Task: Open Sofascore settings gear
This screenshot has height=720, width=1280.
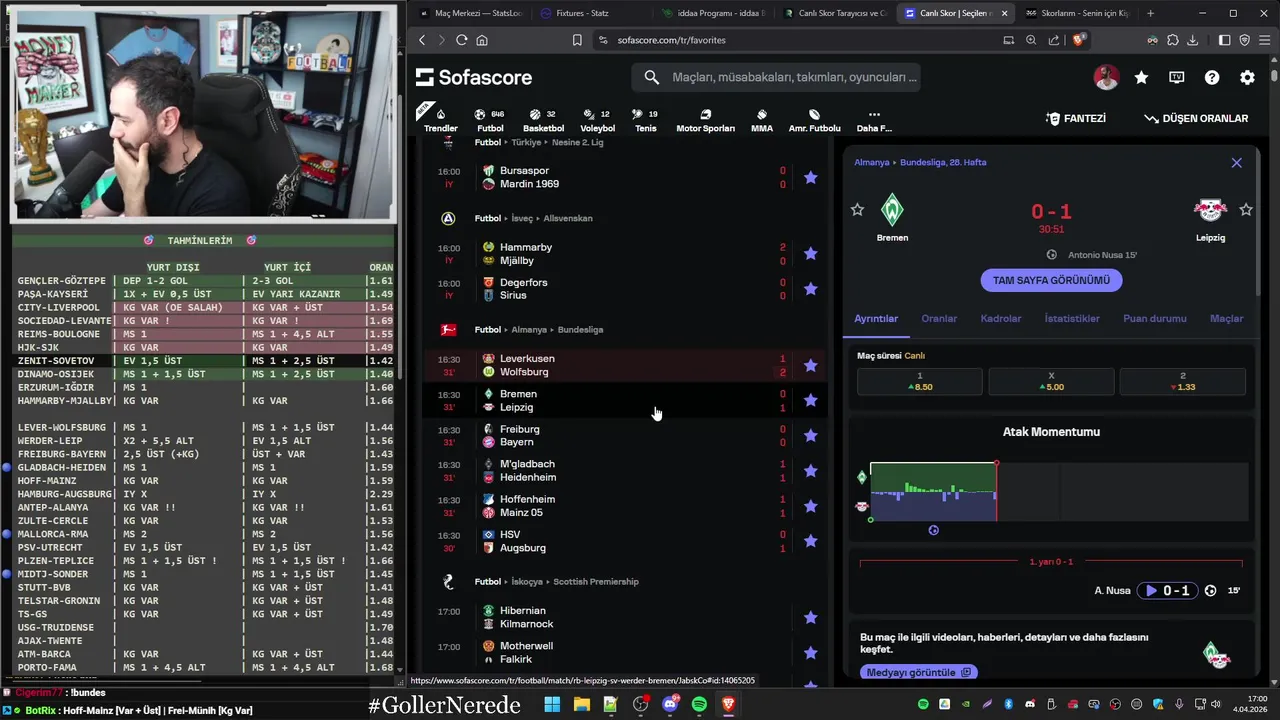Action: (1247, 77)
